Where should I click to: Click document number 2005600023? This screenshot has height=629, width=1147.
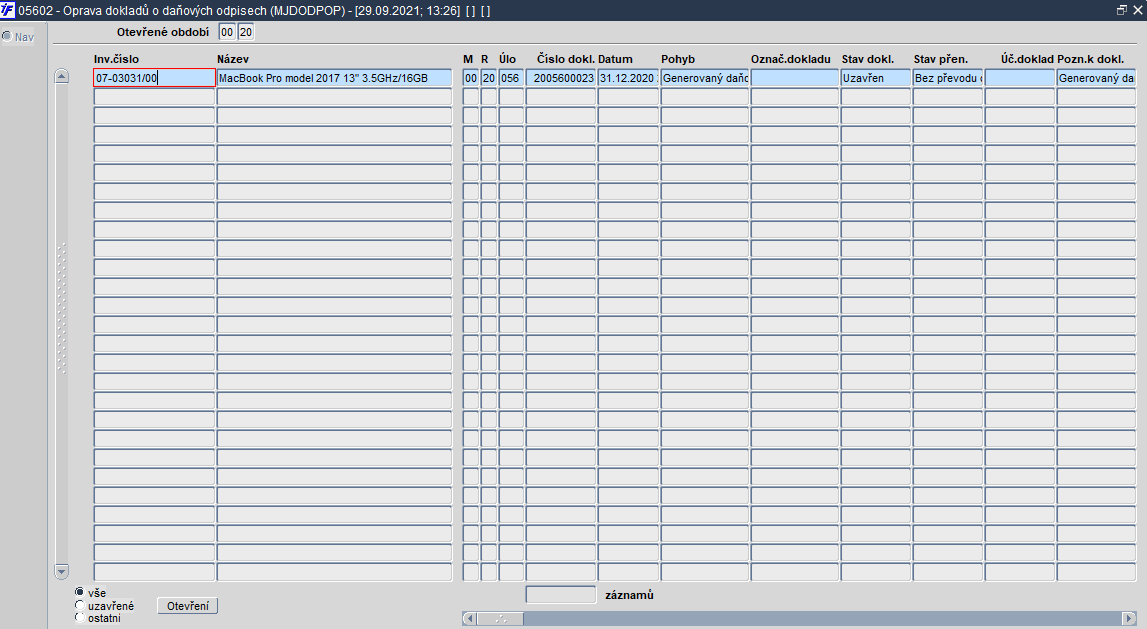[561, 78]
